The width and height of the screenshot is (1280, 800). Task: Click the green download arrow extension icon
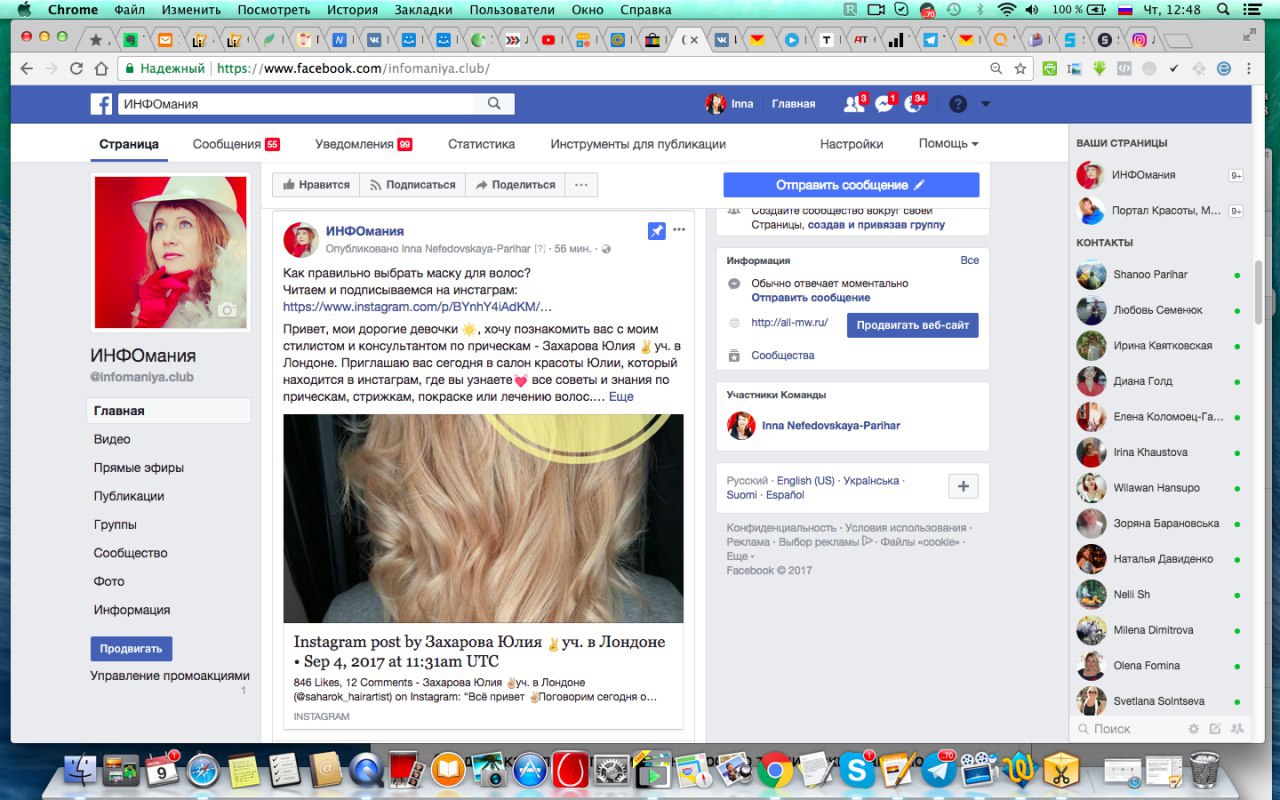coord(1099,69)
